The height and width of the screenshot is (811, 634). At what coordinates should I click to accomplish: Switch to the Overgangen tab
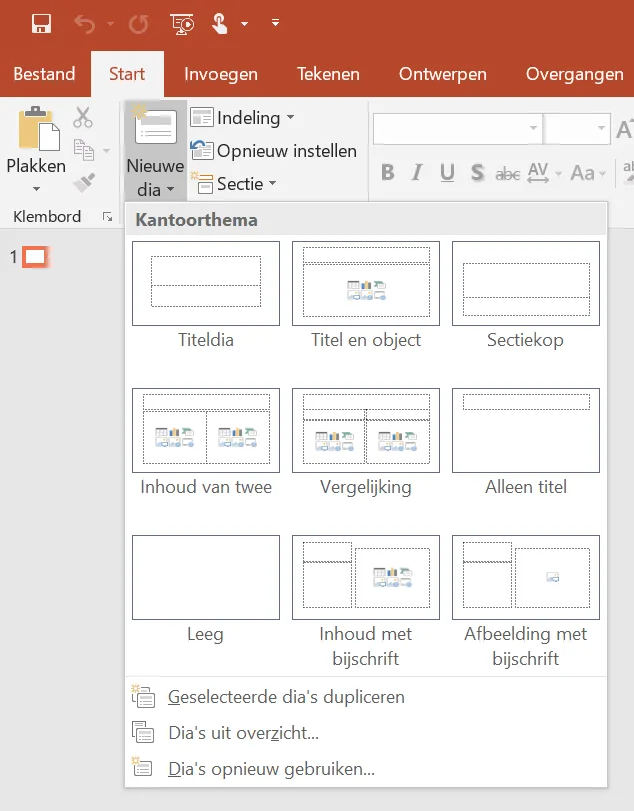pos(575,74)
